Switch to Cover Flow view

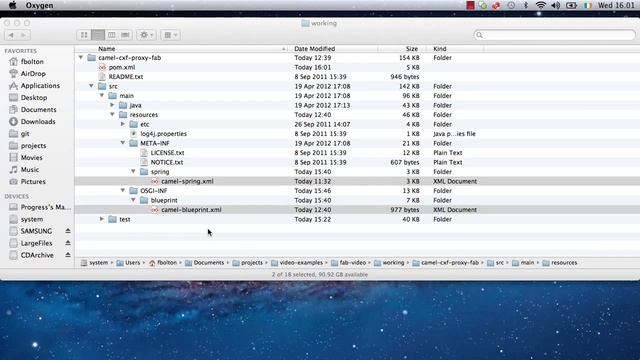125,35
